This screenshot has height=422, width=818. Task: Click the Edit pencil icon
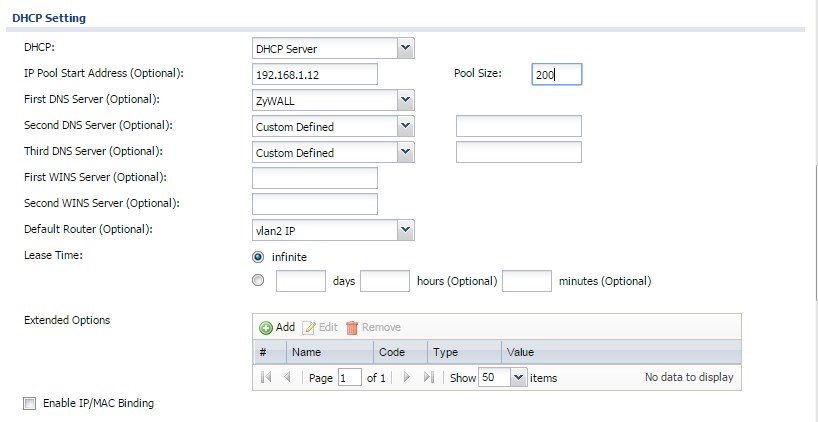[x=309, y=328]
